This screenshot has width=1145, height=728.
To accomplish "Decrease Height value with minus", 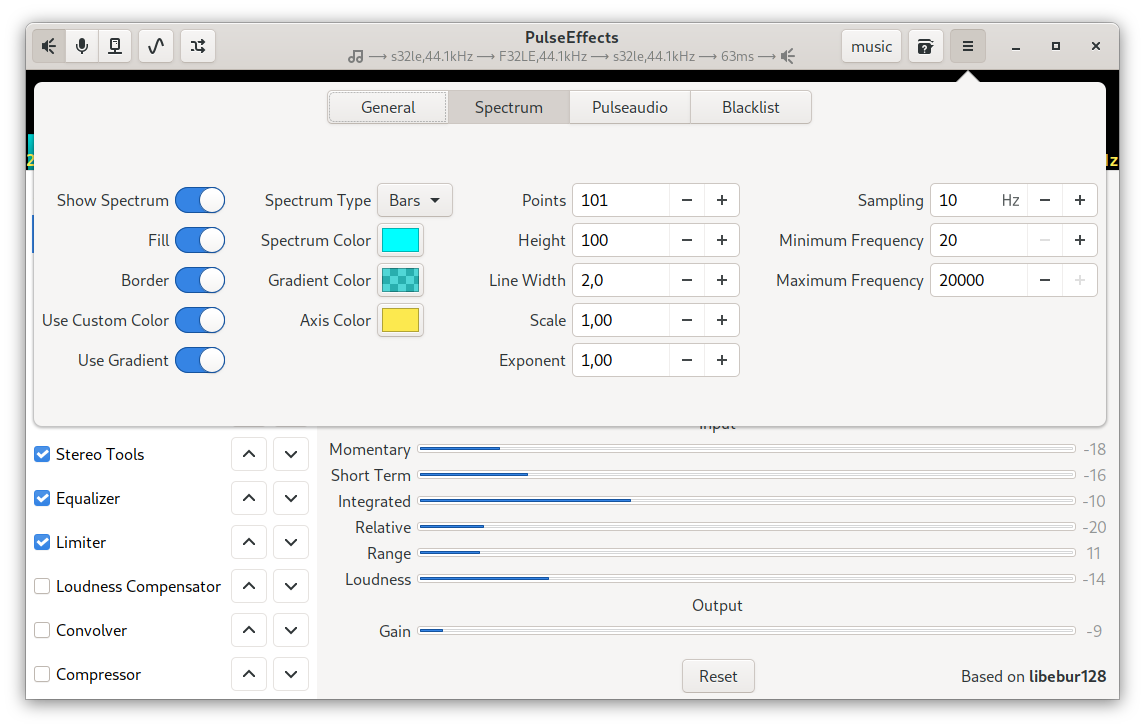I will click(x=686, y=240).
